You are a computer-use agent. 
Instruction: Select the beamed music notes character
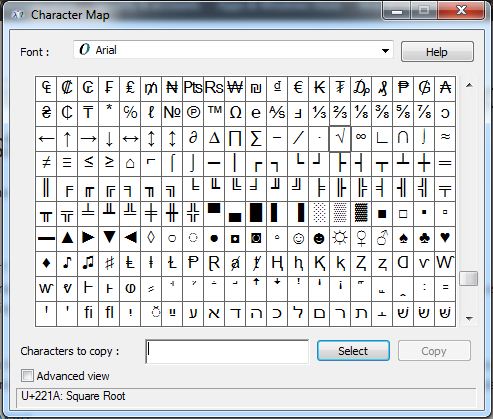click(88, 263)
